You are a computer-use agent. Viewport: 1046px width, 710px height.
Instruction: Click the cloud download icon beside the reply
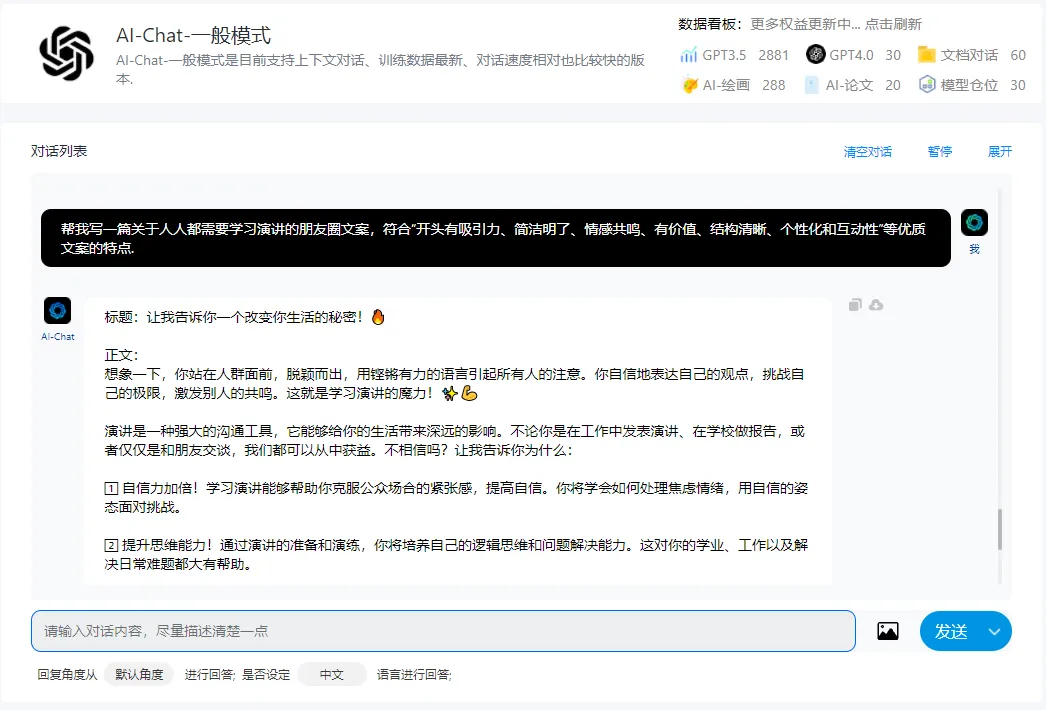pos(876,305)
